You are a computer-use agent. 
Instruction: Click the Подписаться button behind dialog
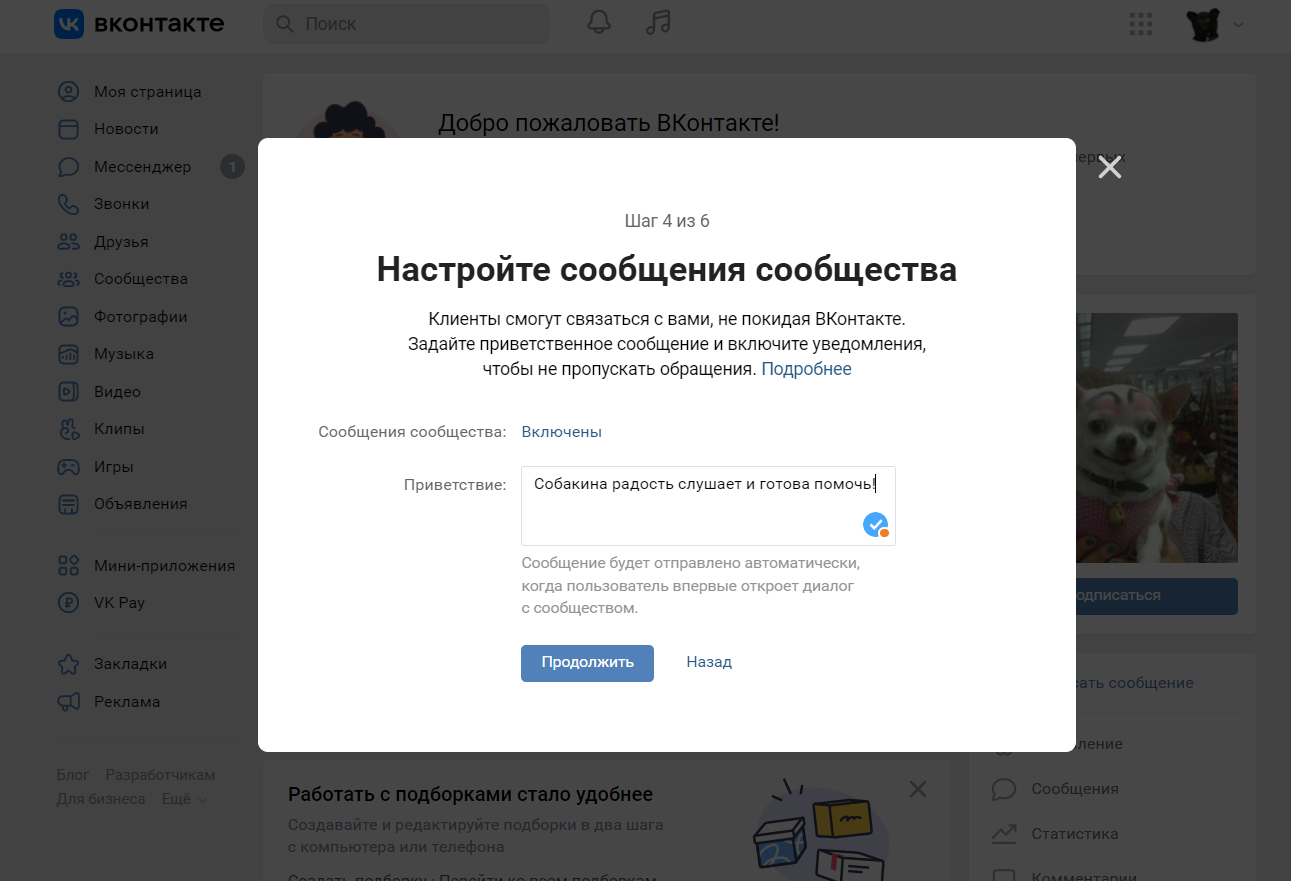[x=1157, y=596]
